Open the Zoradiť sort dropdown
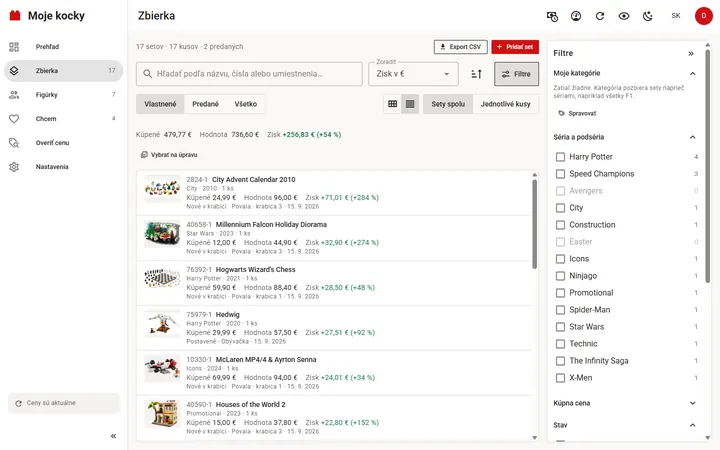 (413, 74)
